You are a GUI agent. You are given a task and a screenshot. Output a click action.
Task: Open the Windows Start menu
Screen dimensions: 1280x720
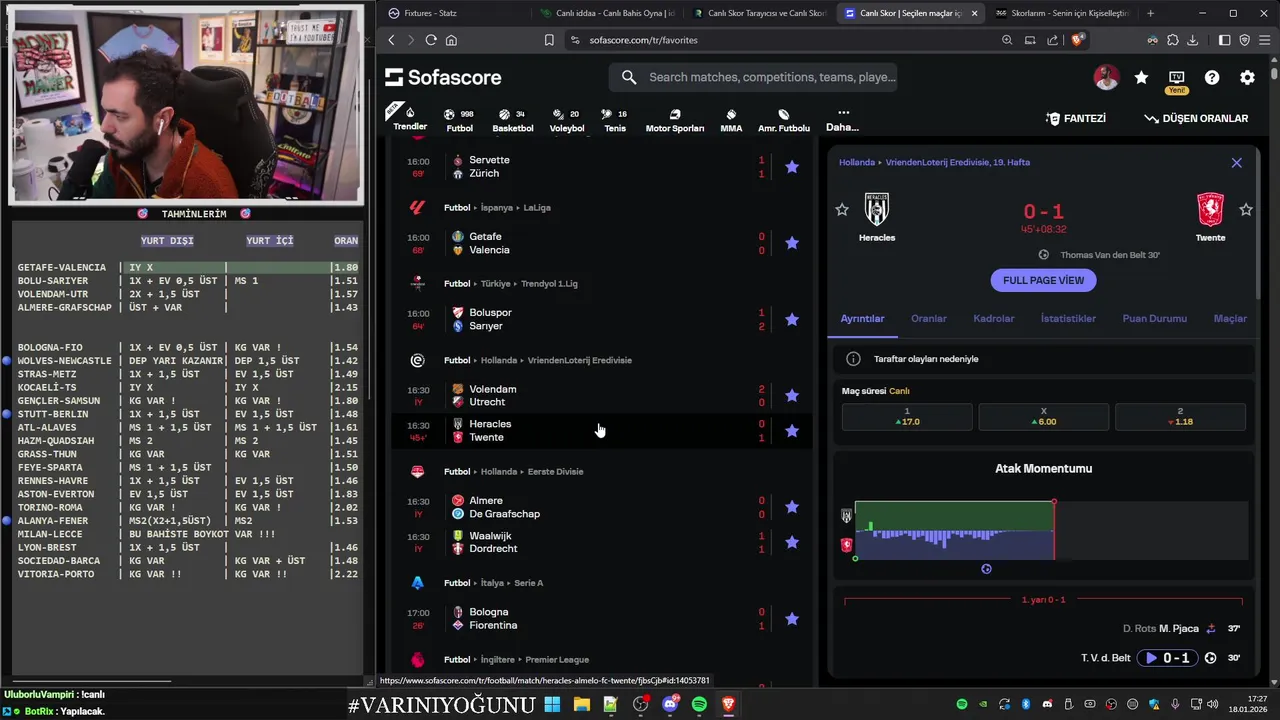pos(552,704)
